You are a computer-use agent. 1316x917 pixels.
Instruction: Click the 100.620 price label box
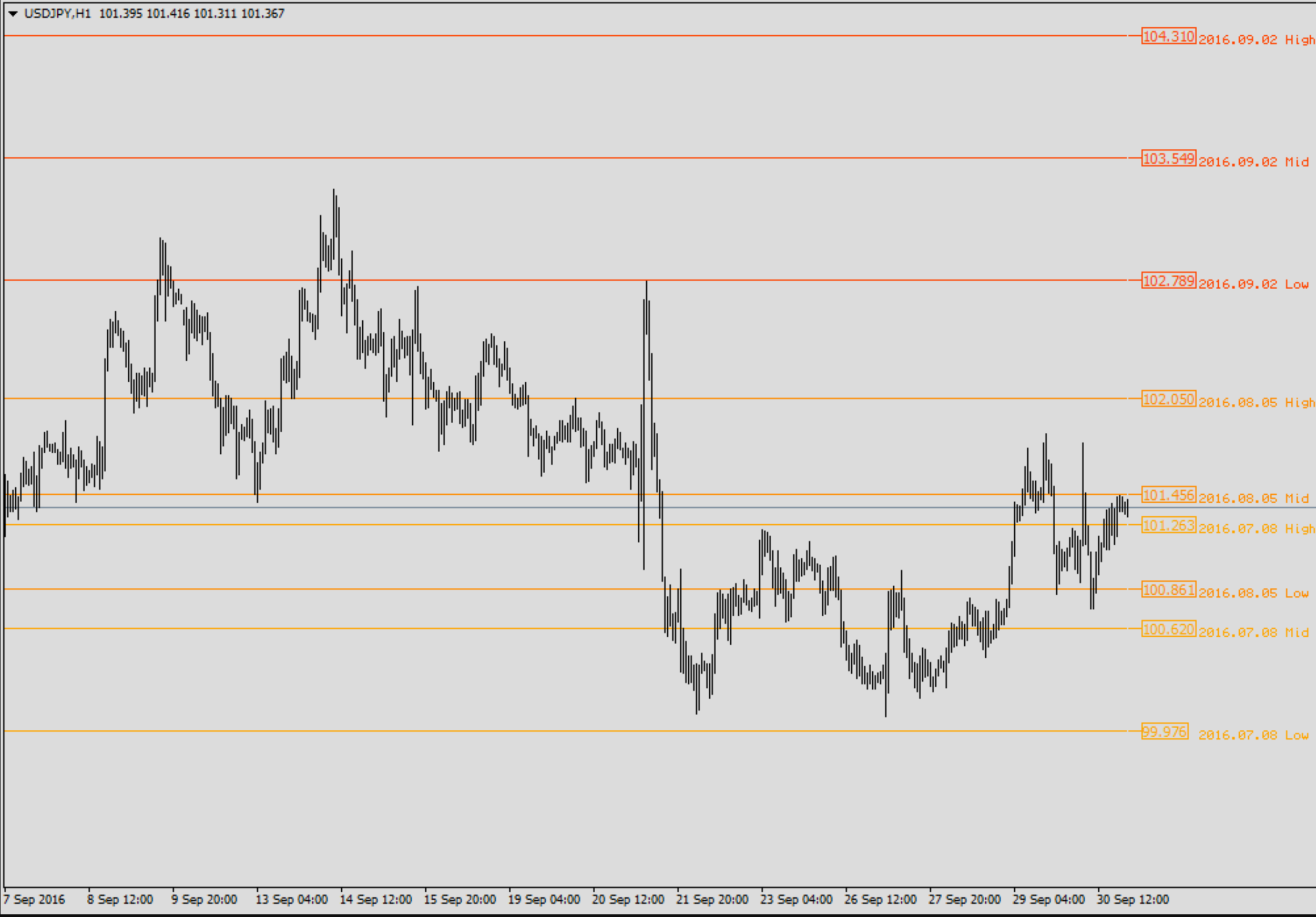[x=1168, y=629]
